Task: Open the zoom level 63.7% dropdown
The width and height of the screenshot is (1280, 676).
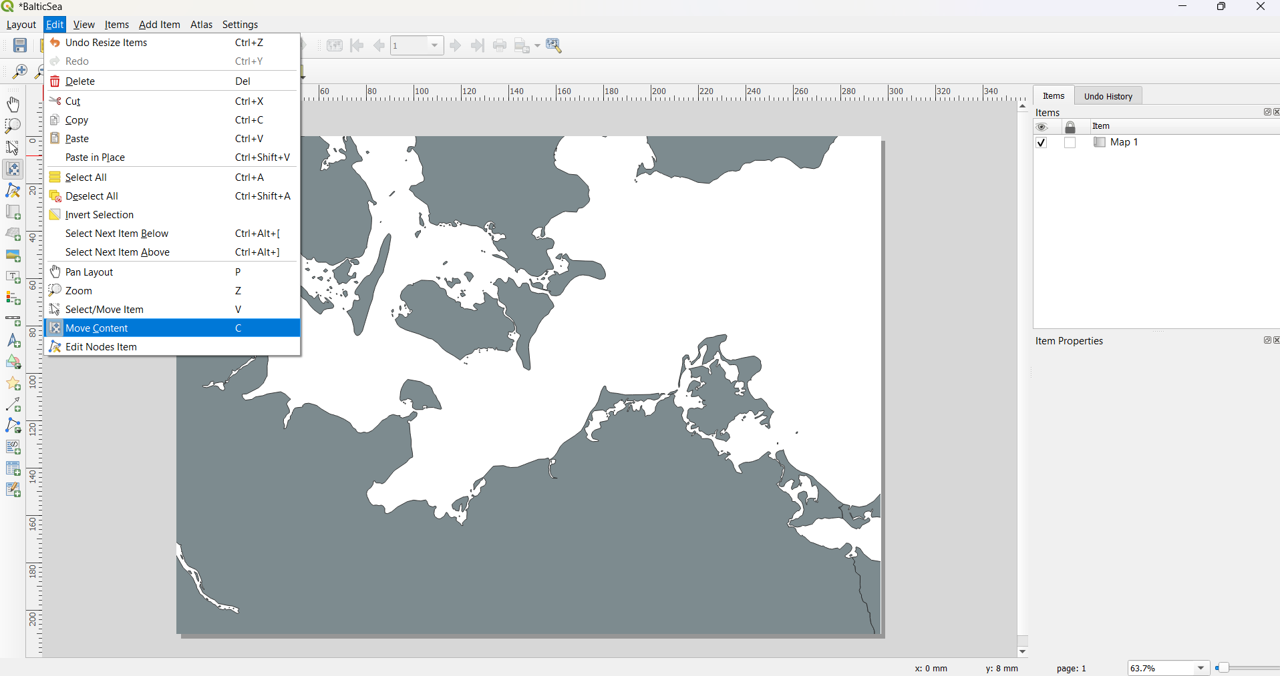Action: click(1200, 668)
